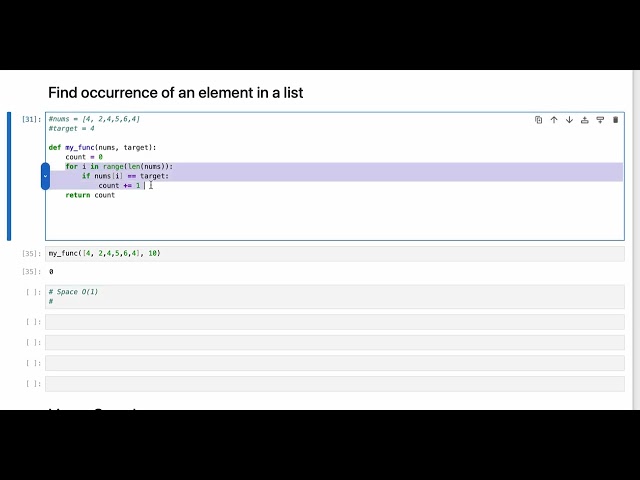640x480 pixels.
Task: Click the blue collapser bar of cell 31
Action: coord(9,176)
